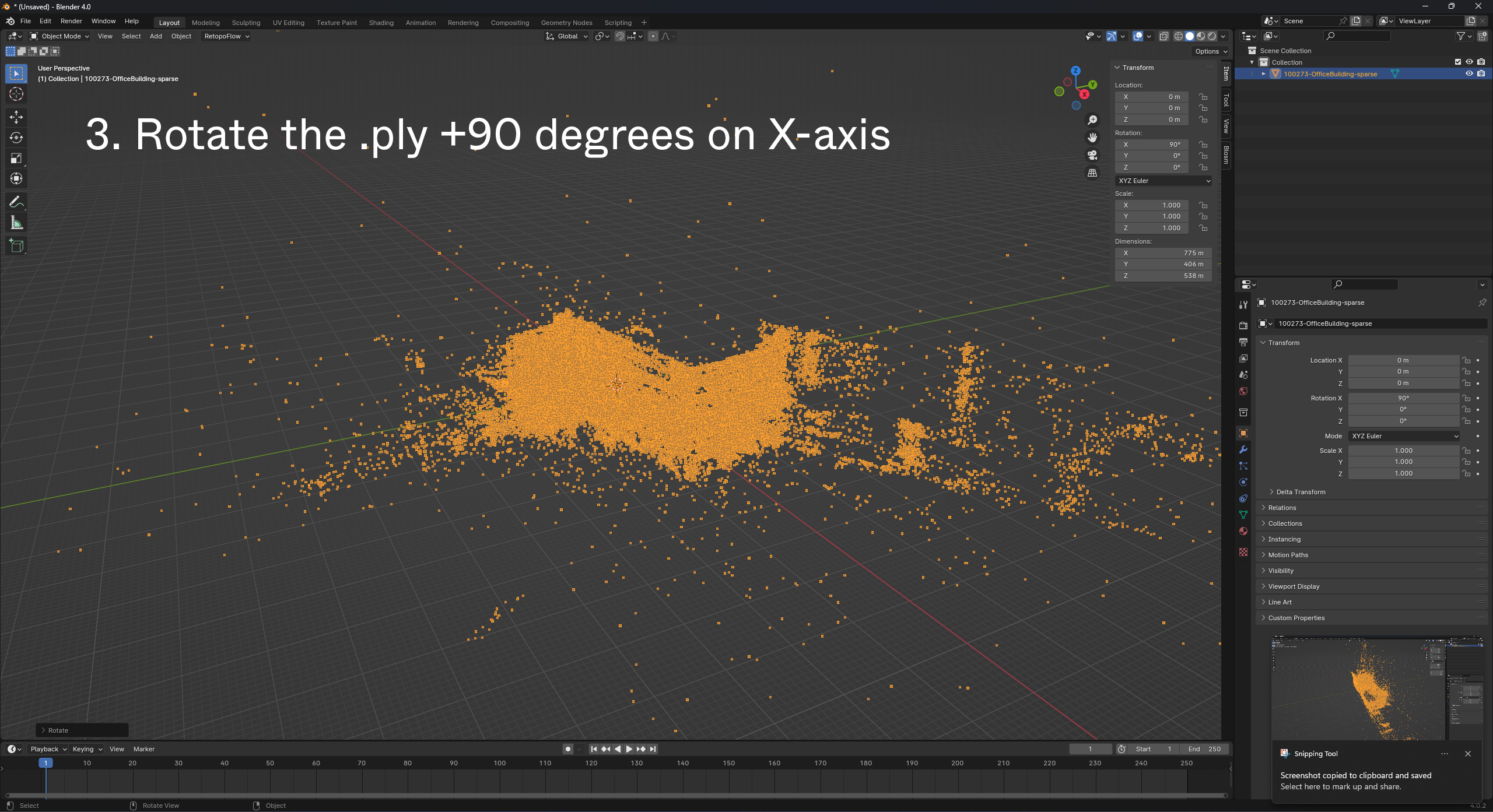Image resolution: width=1493 pixels, height=812 pixels.
Task: Open the Tool settings properties tab
Action: [1243, 304]
